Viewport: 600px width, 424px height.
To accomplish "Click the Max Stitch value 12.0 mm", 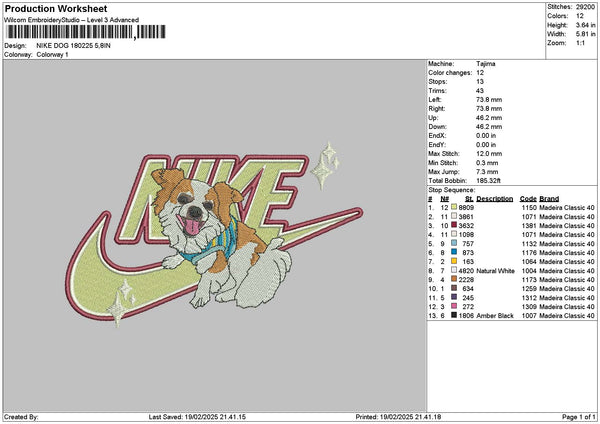I will click(x=489, y=153).
